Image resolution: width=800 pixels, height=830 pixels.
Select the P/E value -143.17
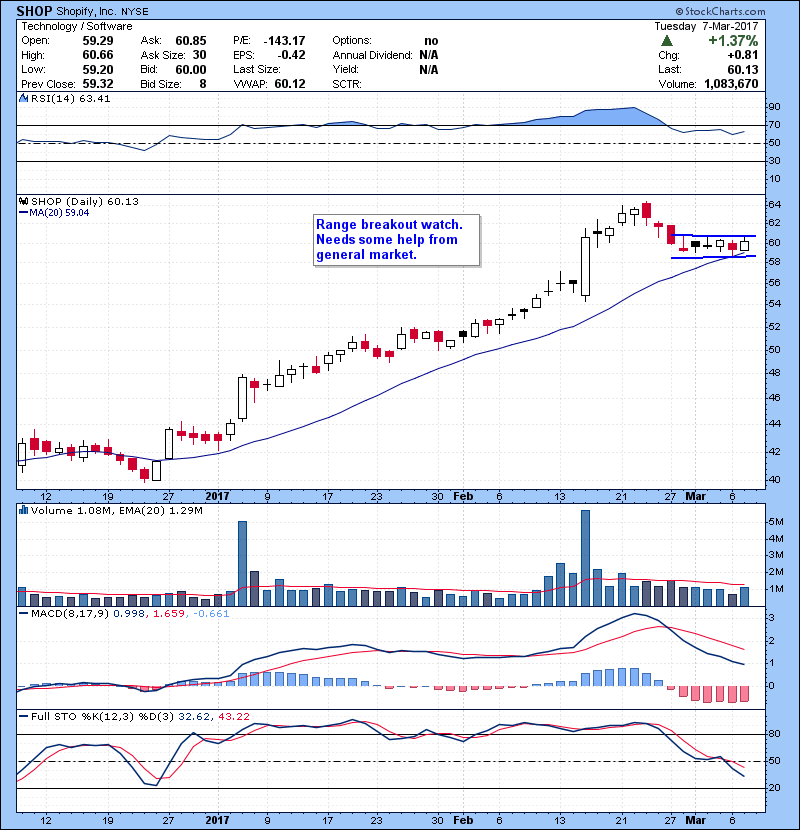tap(284, 41)
